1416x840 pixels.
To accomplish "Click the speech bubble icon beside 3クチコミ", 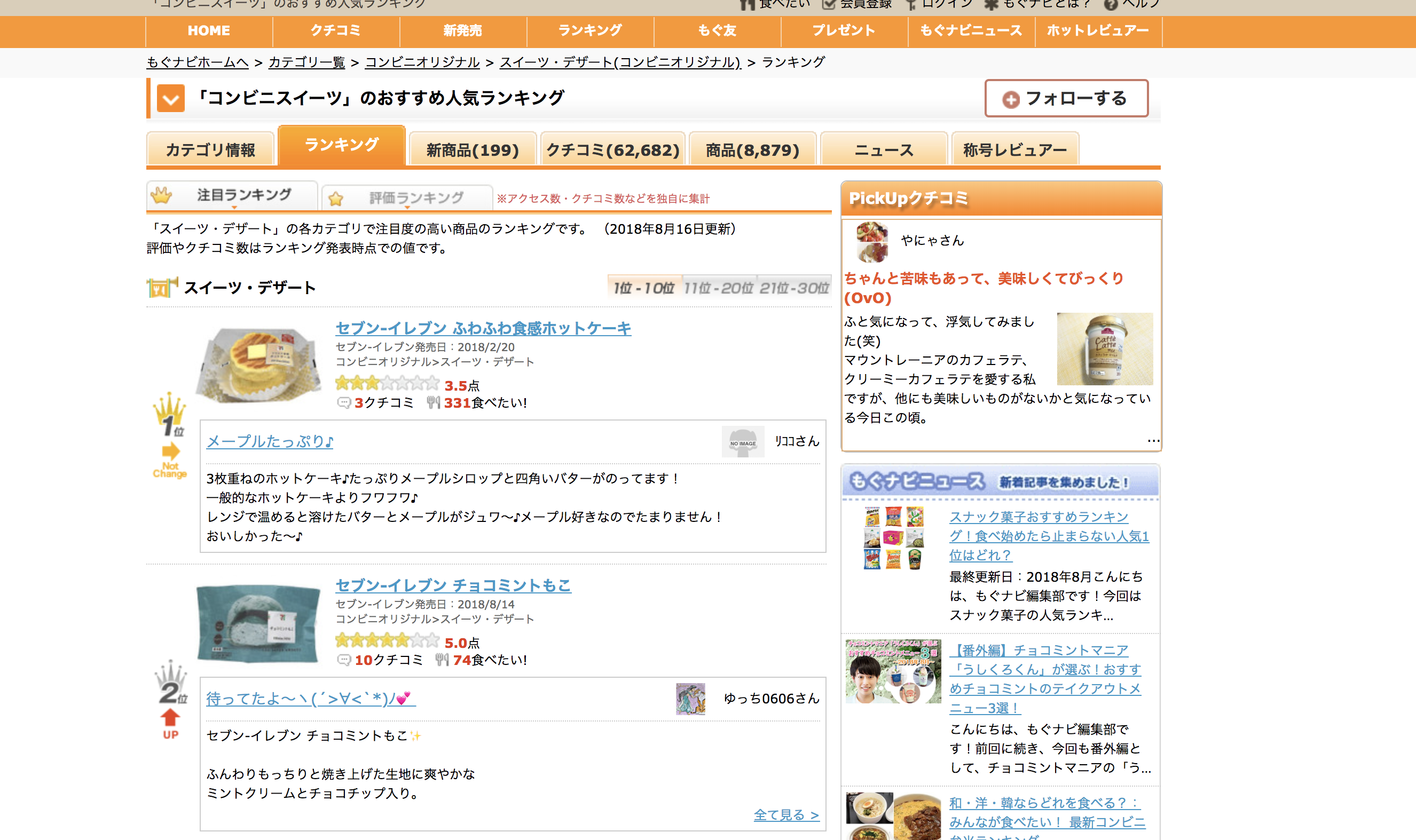I will (x=343, y=402).
